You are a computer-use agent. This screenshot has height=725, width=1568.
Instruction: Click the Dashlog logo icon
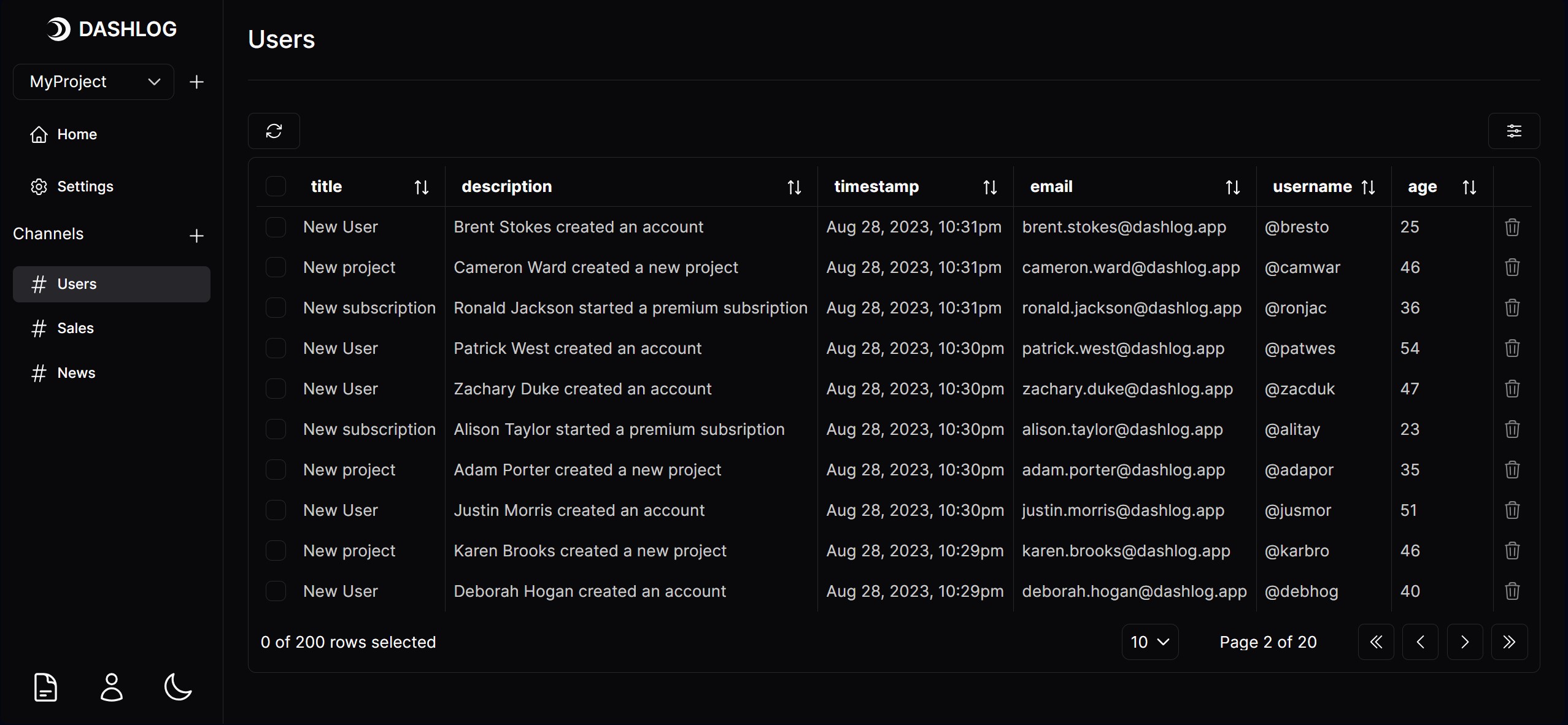point(56,28)
